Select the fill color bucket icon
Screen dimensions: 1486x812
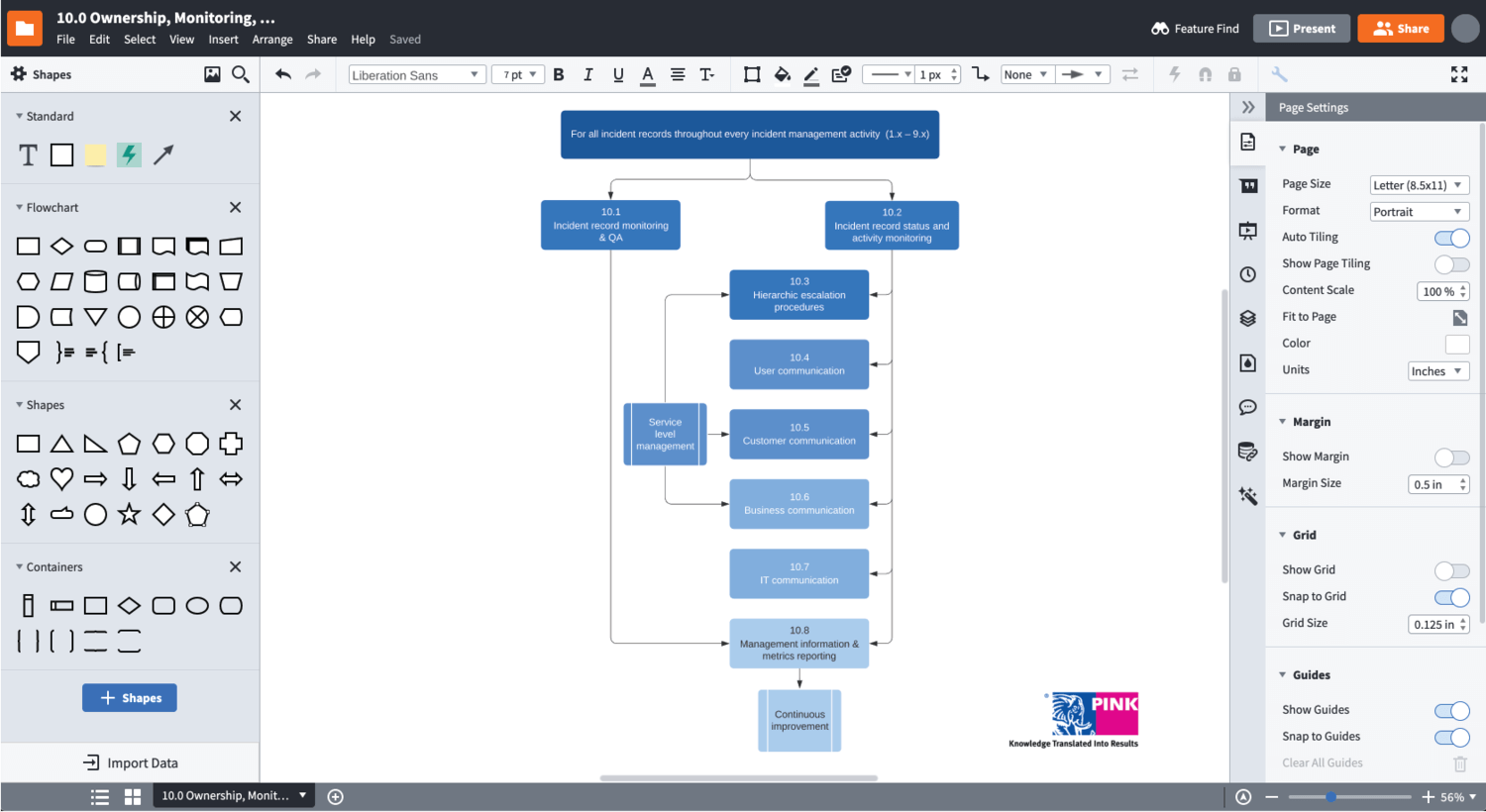[782, 74]
